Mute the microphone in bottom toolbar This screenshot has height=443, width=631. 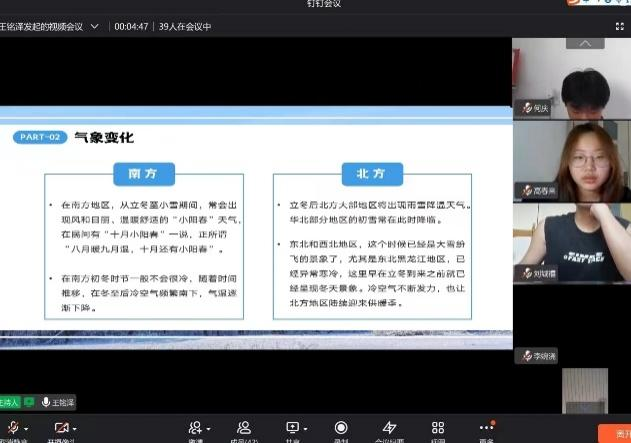coord(10,428)
